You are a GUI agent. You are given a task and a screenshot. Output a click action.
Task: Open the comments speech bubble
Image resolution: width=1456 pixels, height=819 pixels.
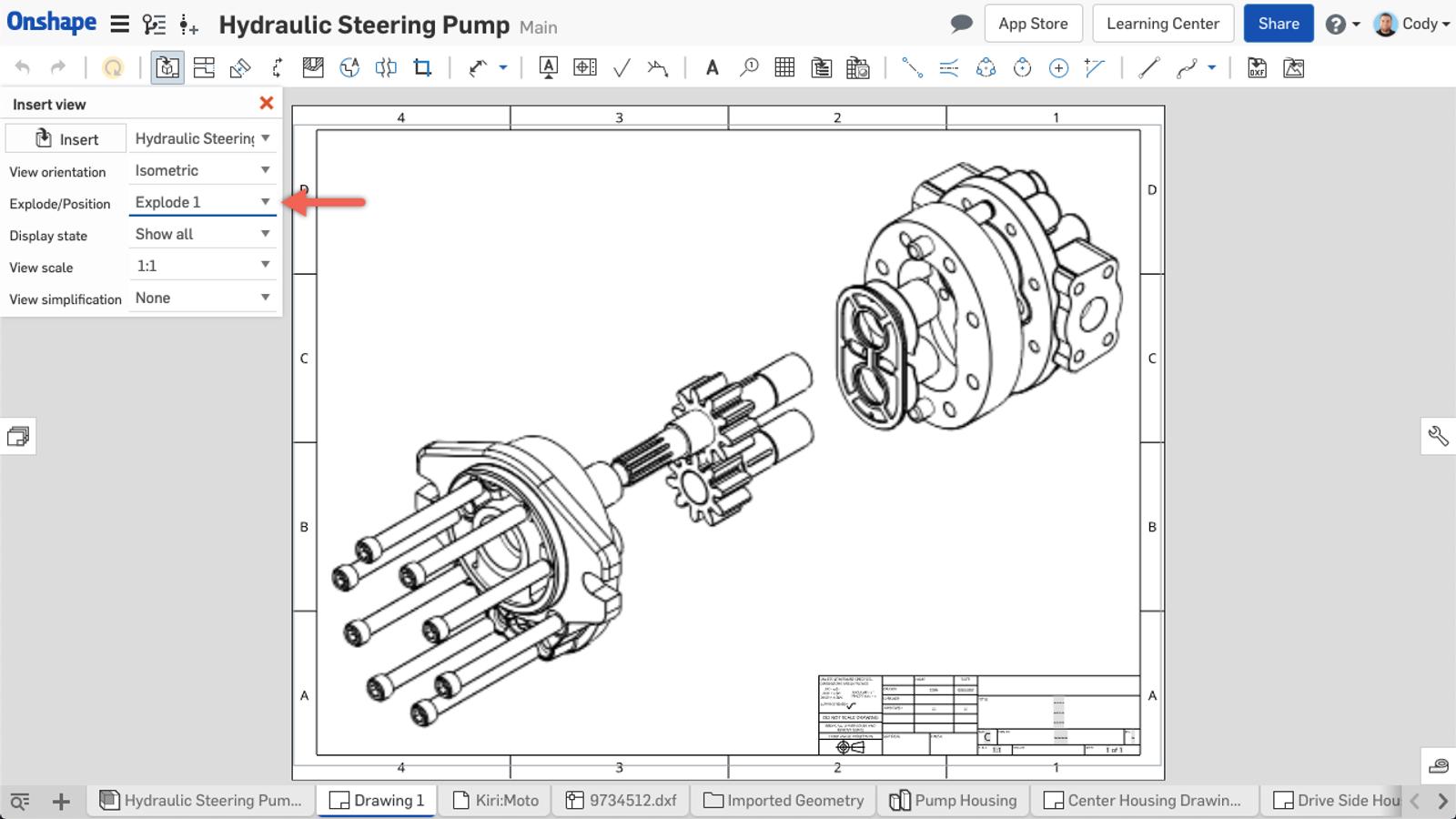(961, 24)
